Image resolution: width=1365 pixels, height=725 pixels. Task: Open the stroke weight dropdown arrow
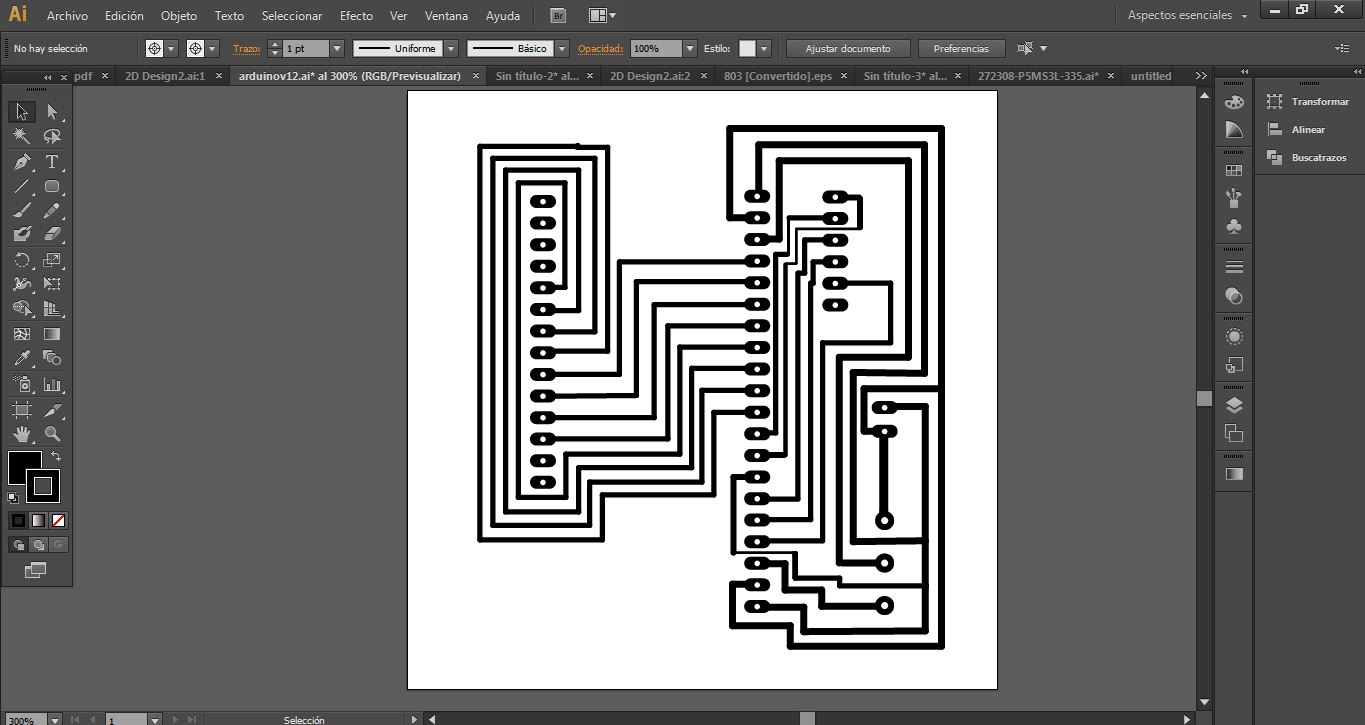tap(337, 48)
